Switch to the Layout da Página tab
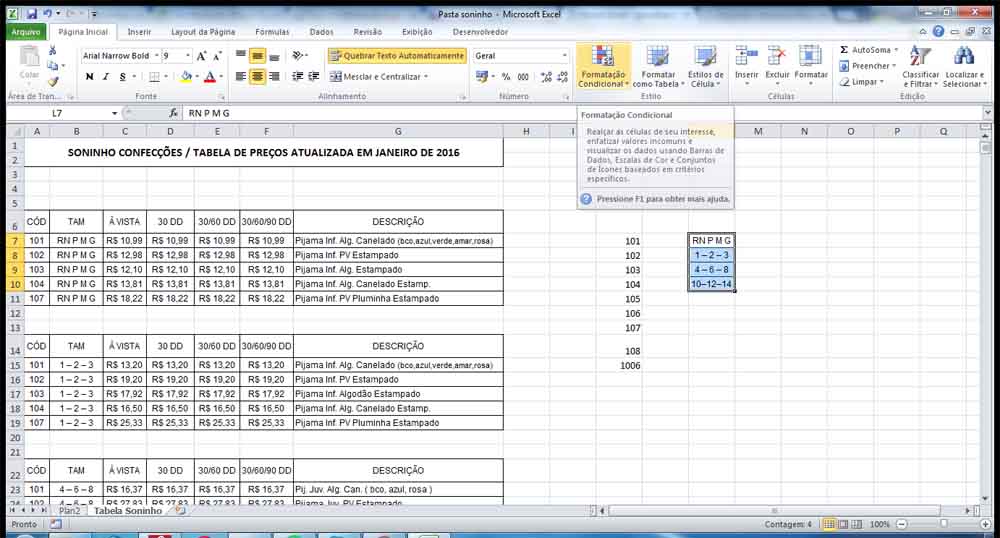Screen dimensions: 1000x538 click(x=203, y=32)
